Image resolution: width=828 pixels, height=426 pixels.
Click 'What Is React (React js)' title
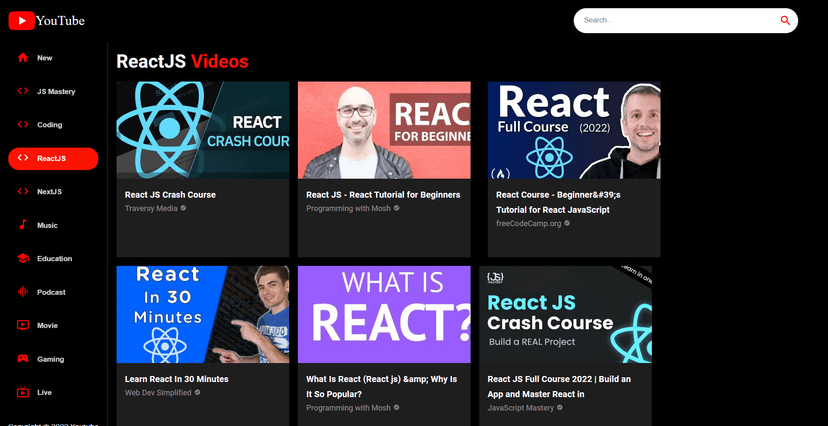(382, 386)
